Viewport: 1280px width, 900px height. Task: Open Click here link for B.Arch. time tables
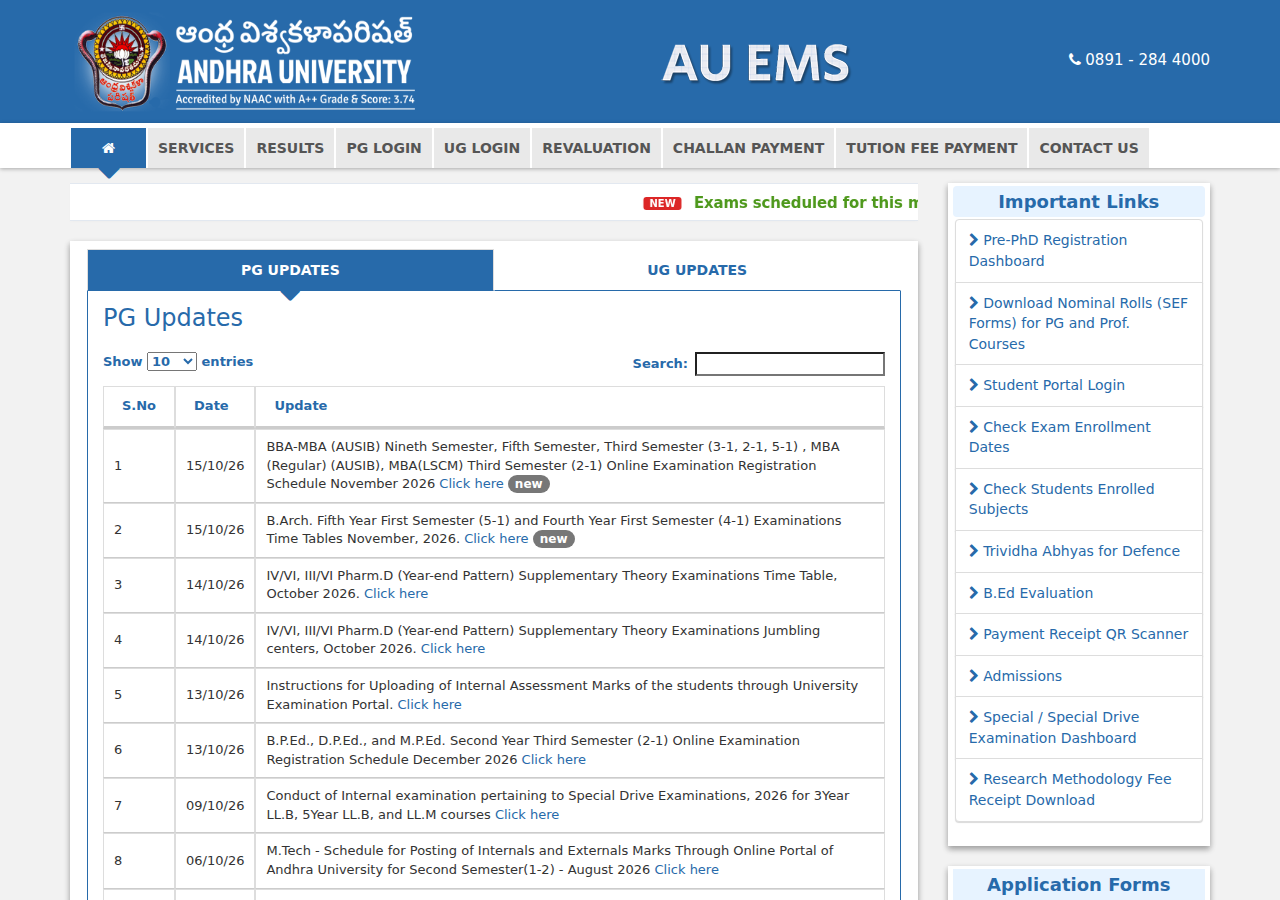pyautogui.click(x=496, y=539)
